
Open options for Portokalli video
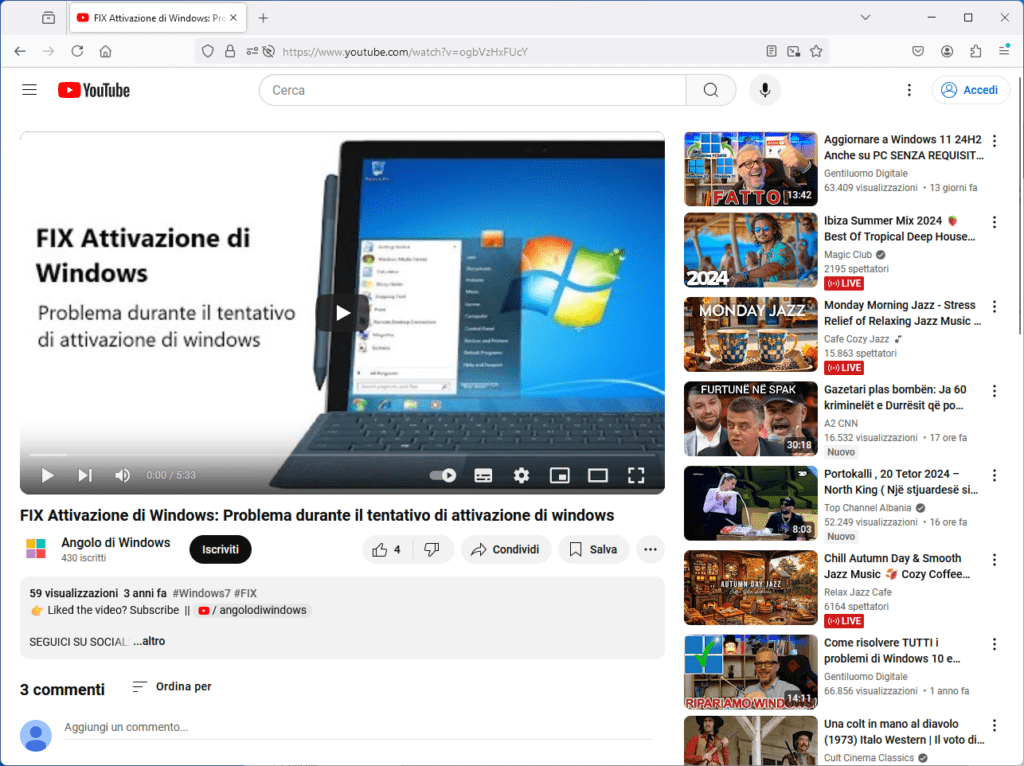(994, 475)
